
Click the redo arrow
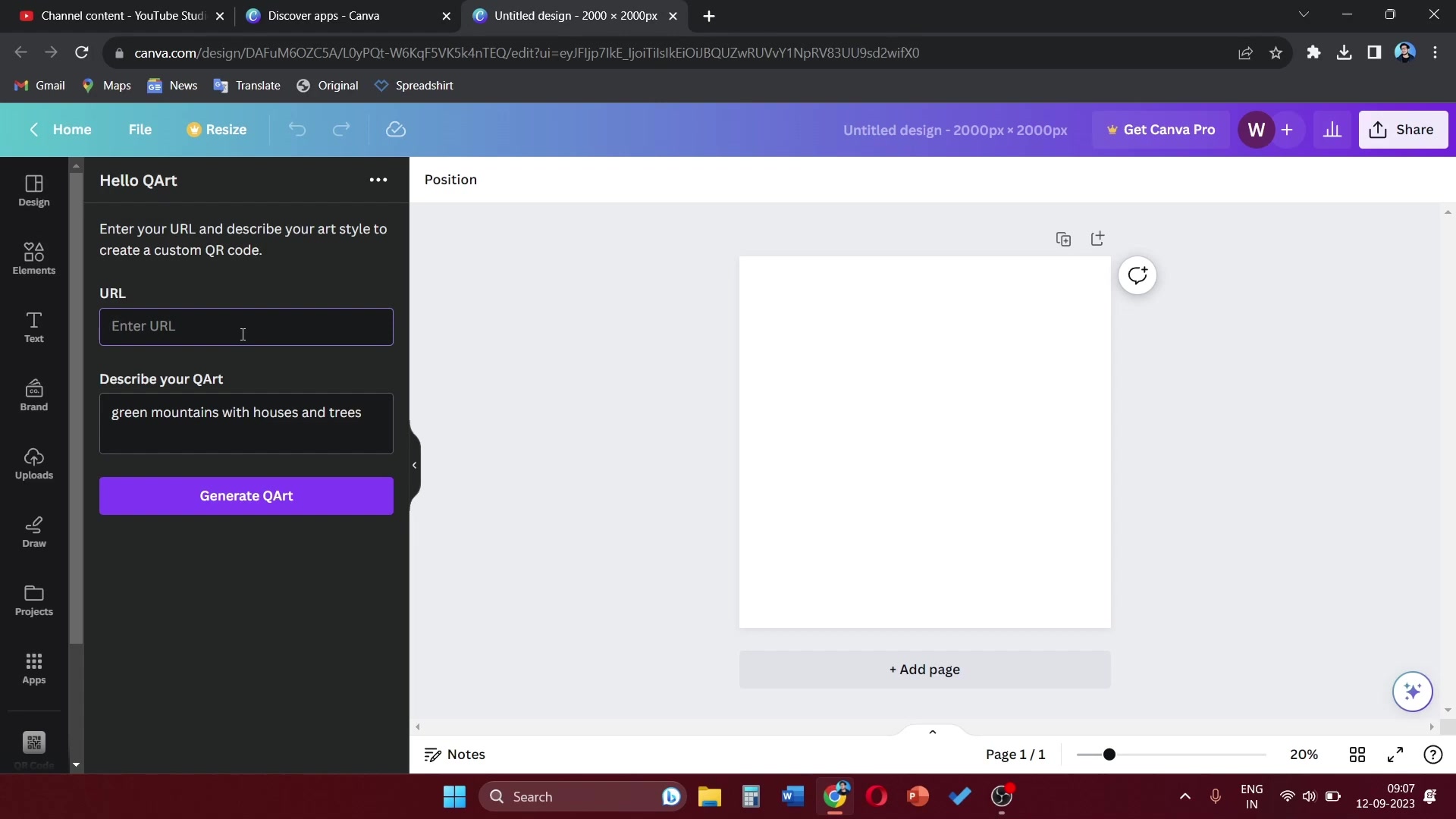pos(341,130)
